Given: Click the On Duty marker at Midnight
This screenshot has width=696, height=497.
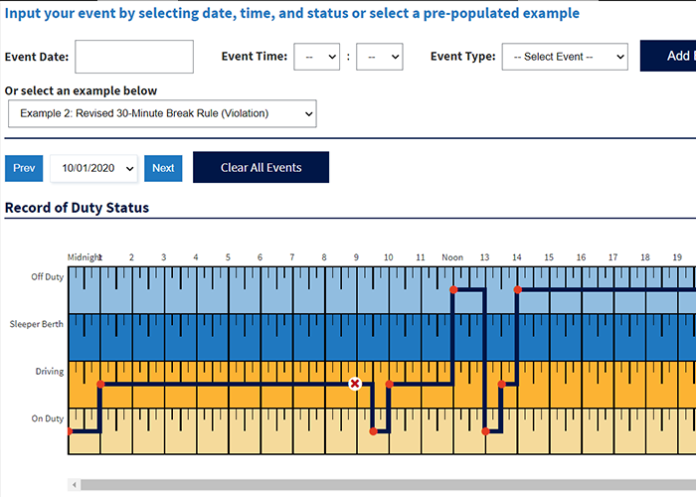Looking at the screenshot, I should pos(69,432).
